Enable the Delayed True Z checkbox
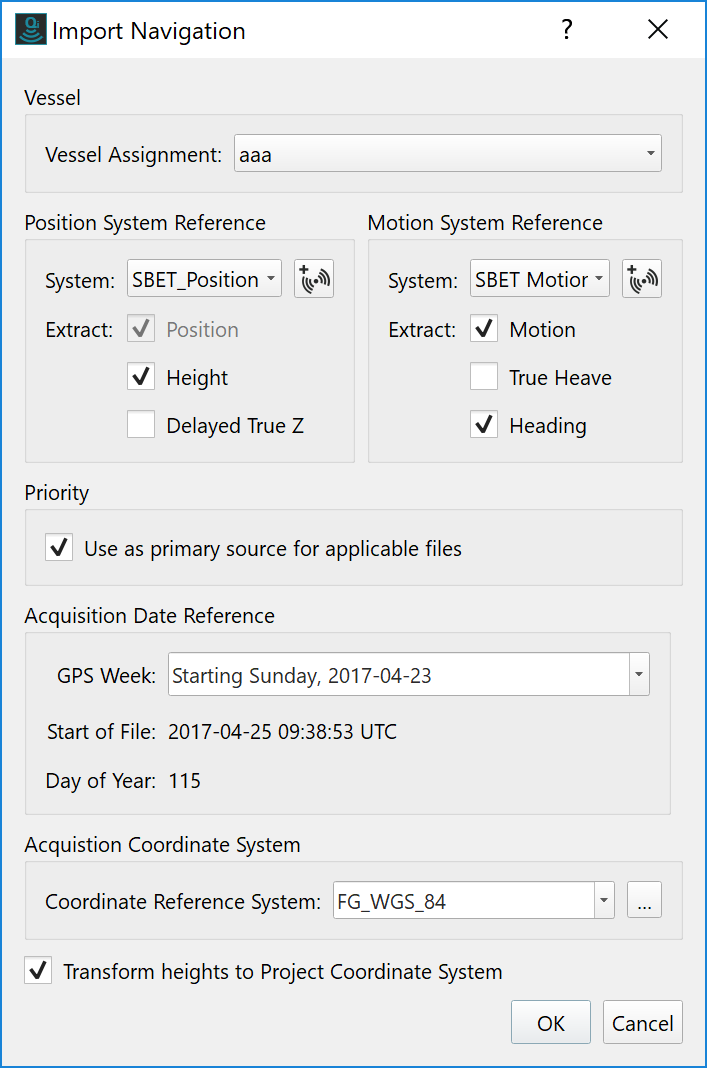 (141, 426)
